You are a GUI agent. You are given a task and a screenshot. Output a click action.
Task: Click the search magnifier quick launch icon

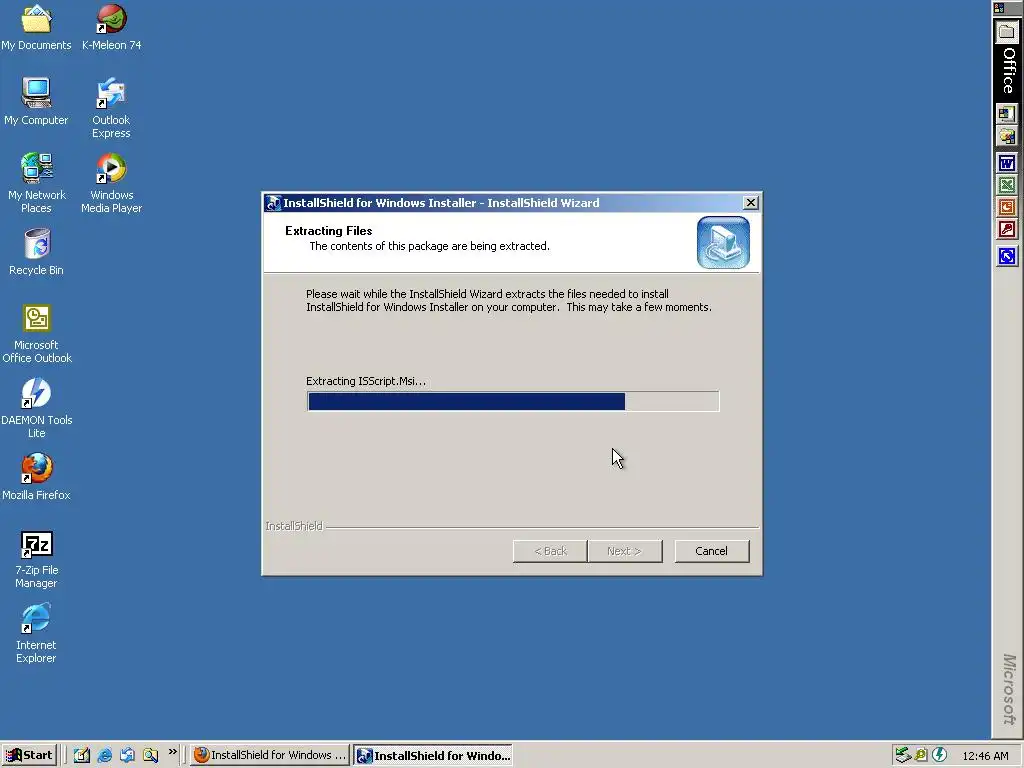[150, 755]
